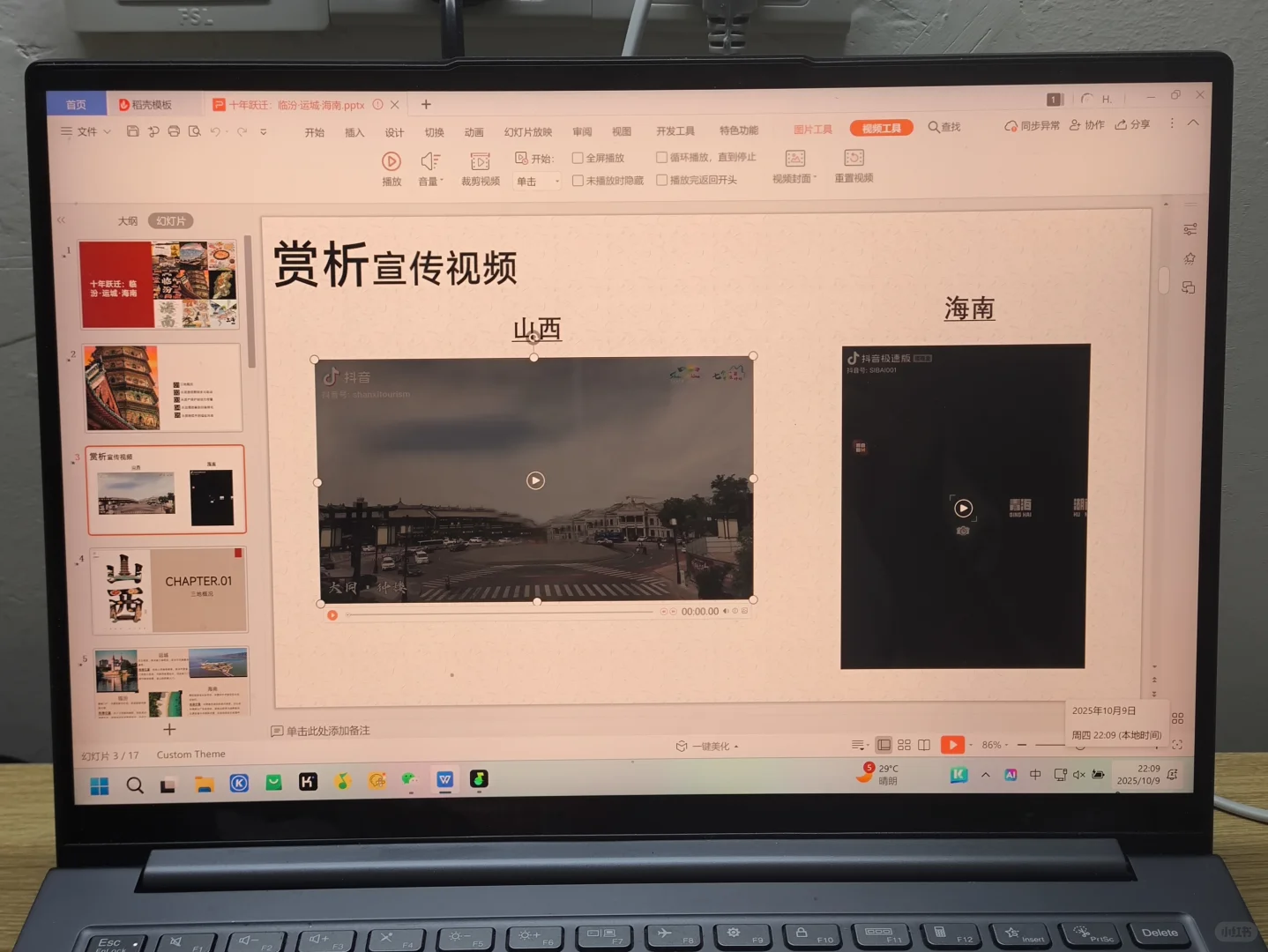The width and height of the screenshot is (1268, 952).
Task: Add a new slide with plus button
Action: coord(169,729)
